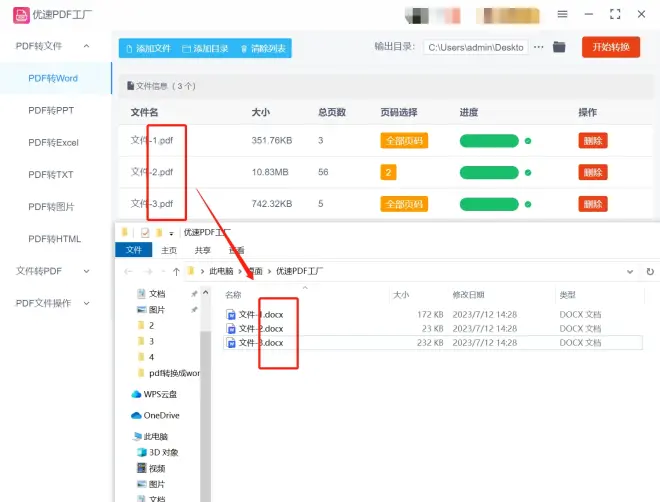Click 添加文件 button
This screenshot has width=660, height=502.
pos(149,48)
